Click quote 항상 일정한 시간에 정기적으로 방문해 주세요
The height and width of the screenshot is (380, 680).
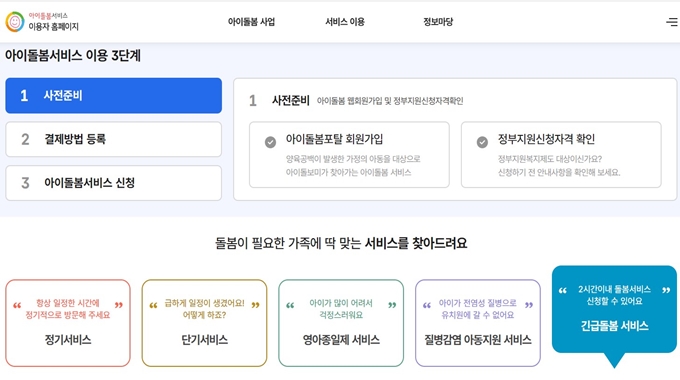click(68, 309)
